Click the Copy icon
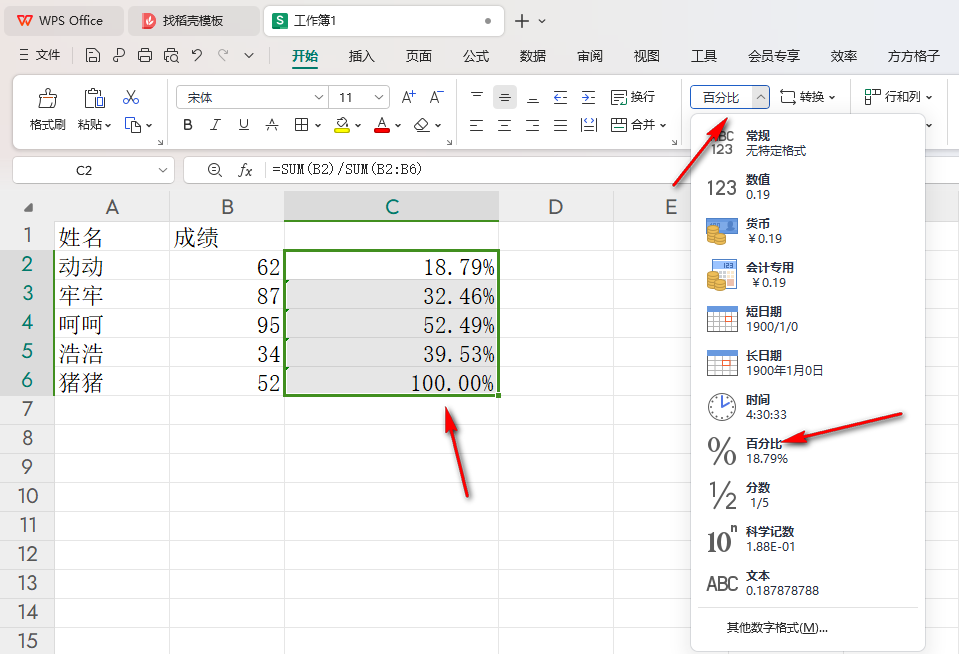Viewport: 959px width, 654px height. click(x=133, y=125)
